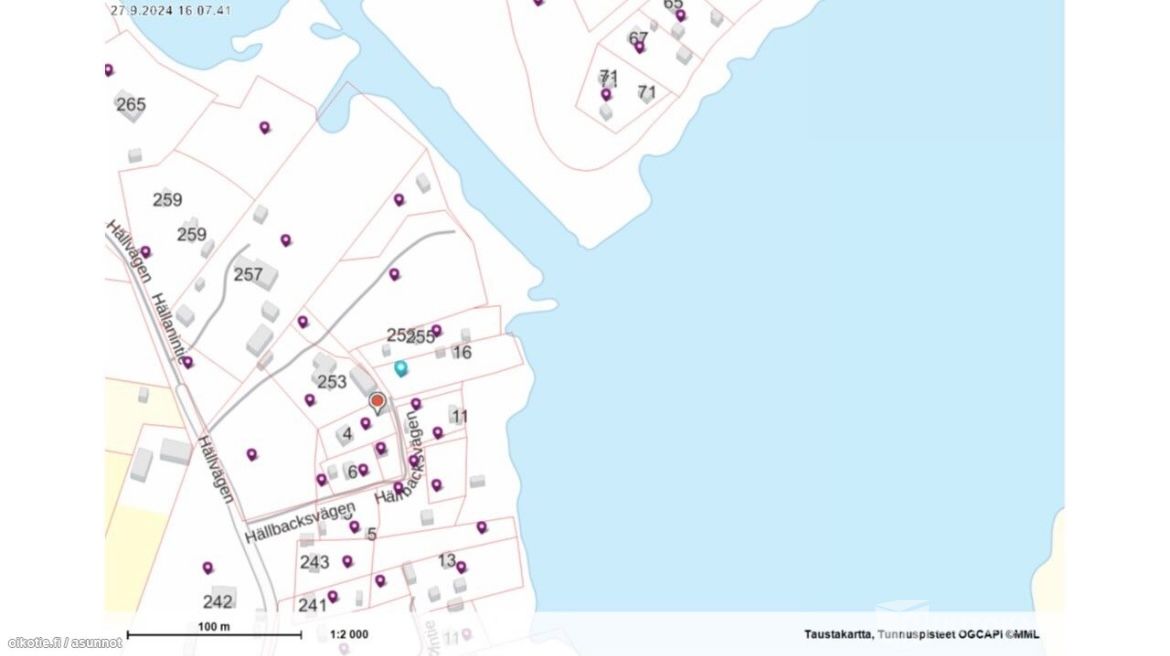The width and height of the screenshot is (1170, 656).
Task: Click the plot 257 building label
Action: click(247, 274)
